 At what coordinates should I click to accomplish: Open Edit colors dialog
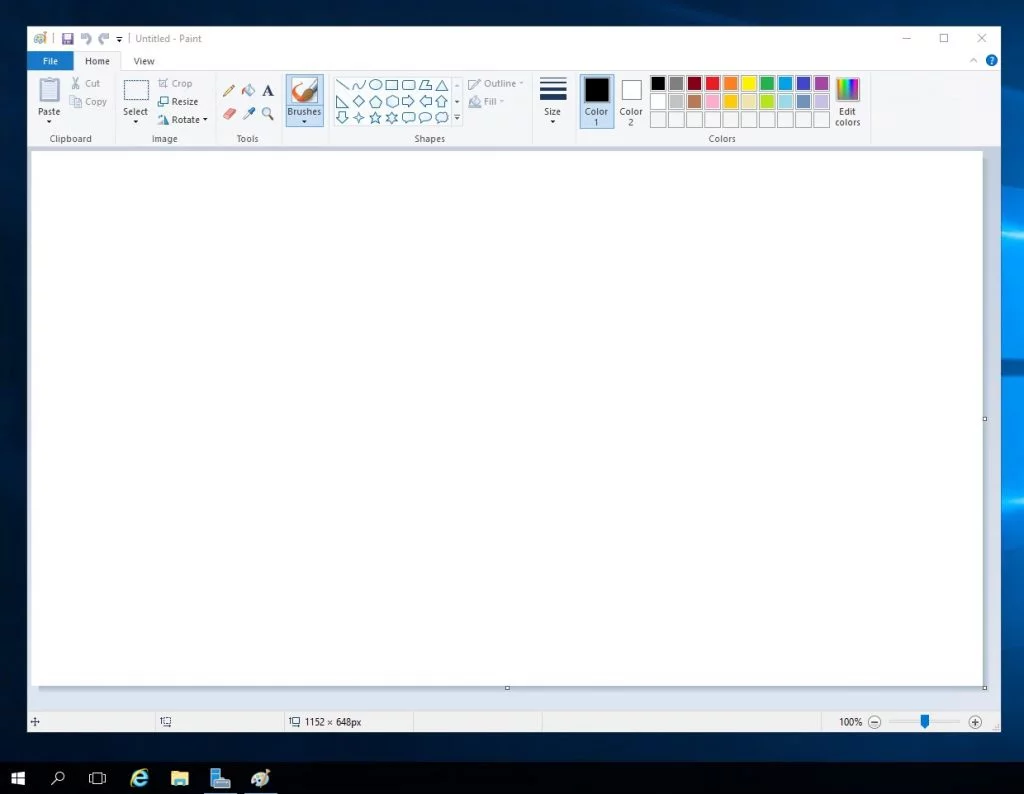(x=848, y=101)
